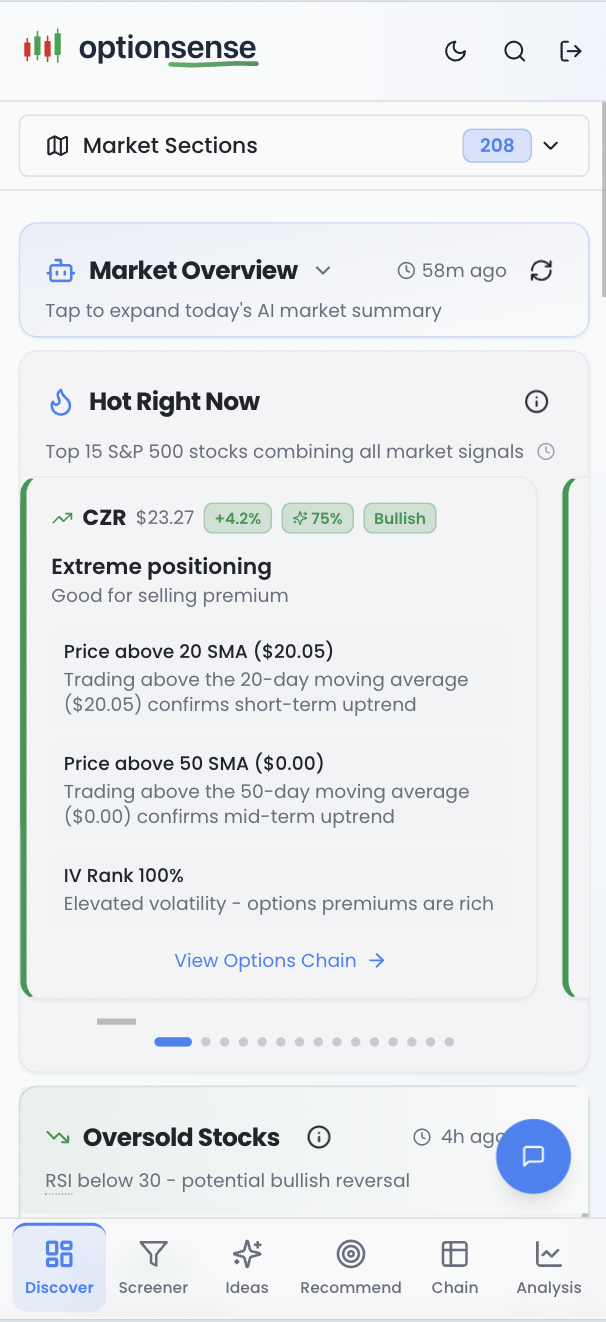This screenshot has height=1322, width=606.
Task: Expand the Market Sections dropdown
Action: point(550,146)
